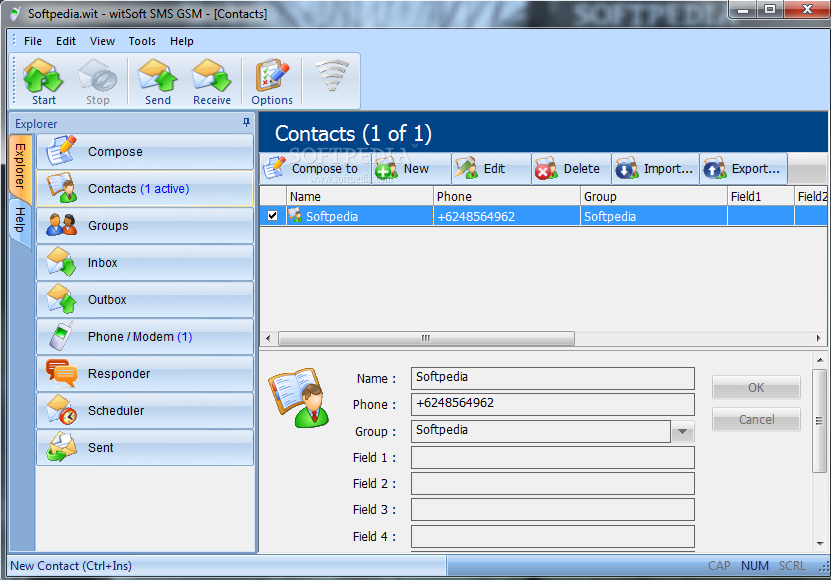Click the Stop toolbar icon
The image size is (831, 580).
[98, 82]
